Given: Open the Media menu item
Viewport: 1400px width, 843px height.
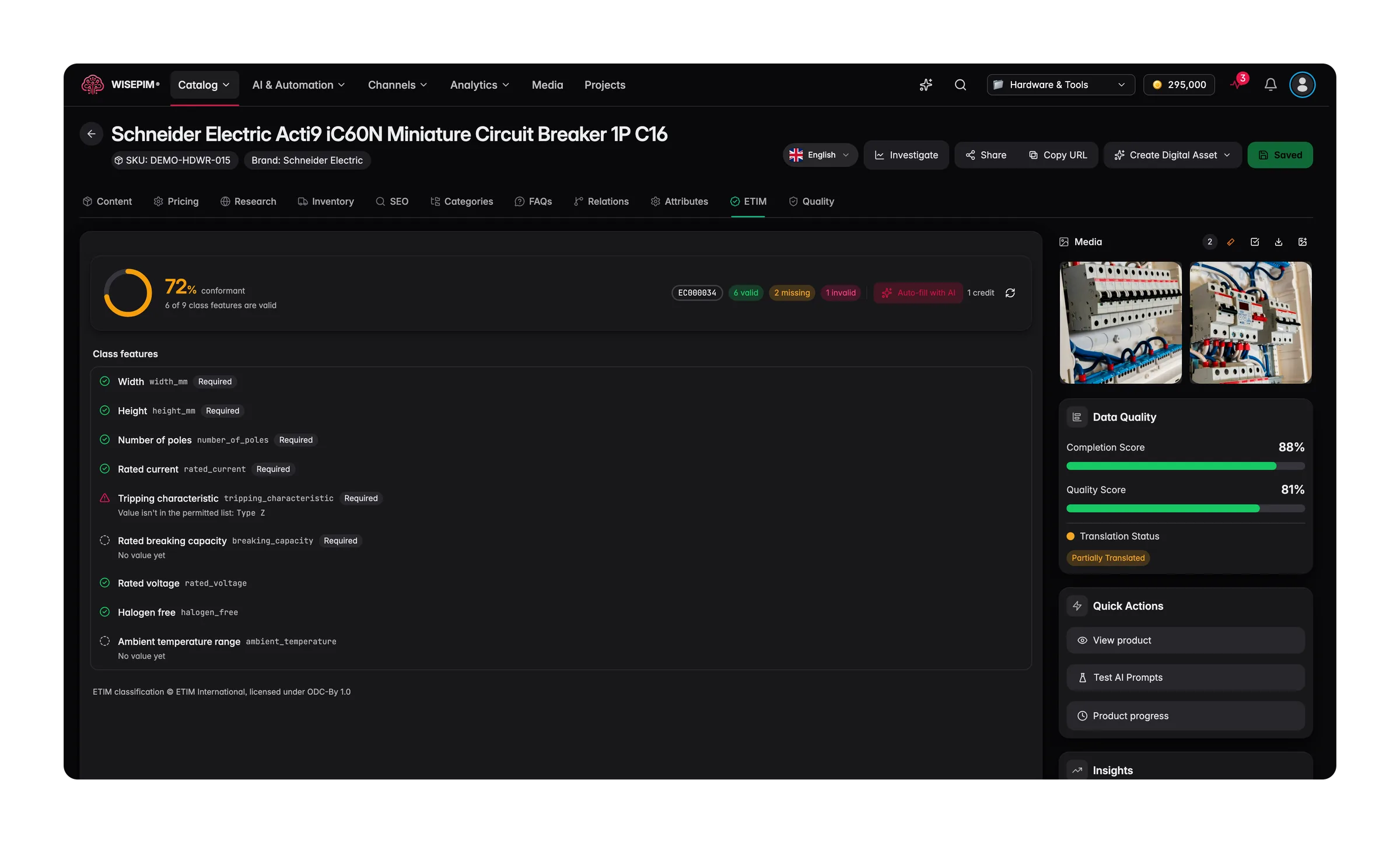Looking at the screenshot, I should pyautogui.click(x=547, y=85).
